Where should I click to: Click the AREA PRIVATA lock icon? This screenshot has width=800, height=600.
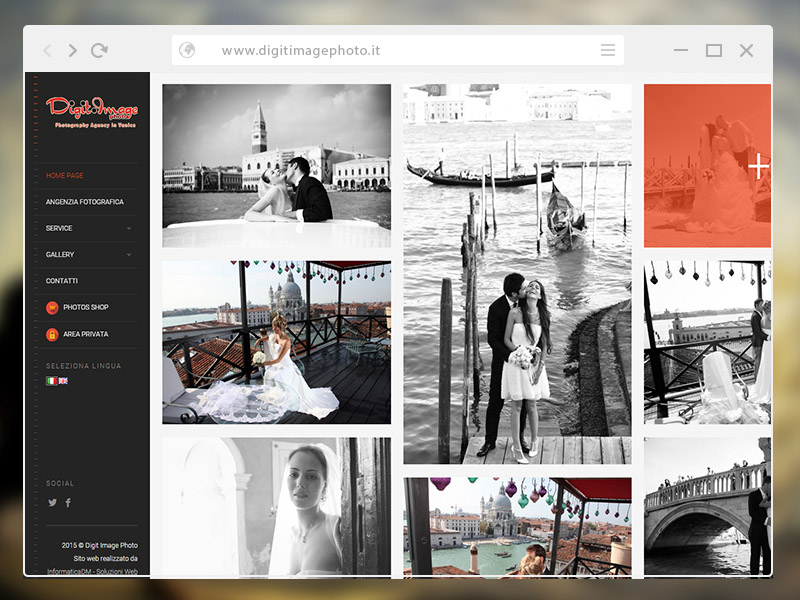click(52, 335)
